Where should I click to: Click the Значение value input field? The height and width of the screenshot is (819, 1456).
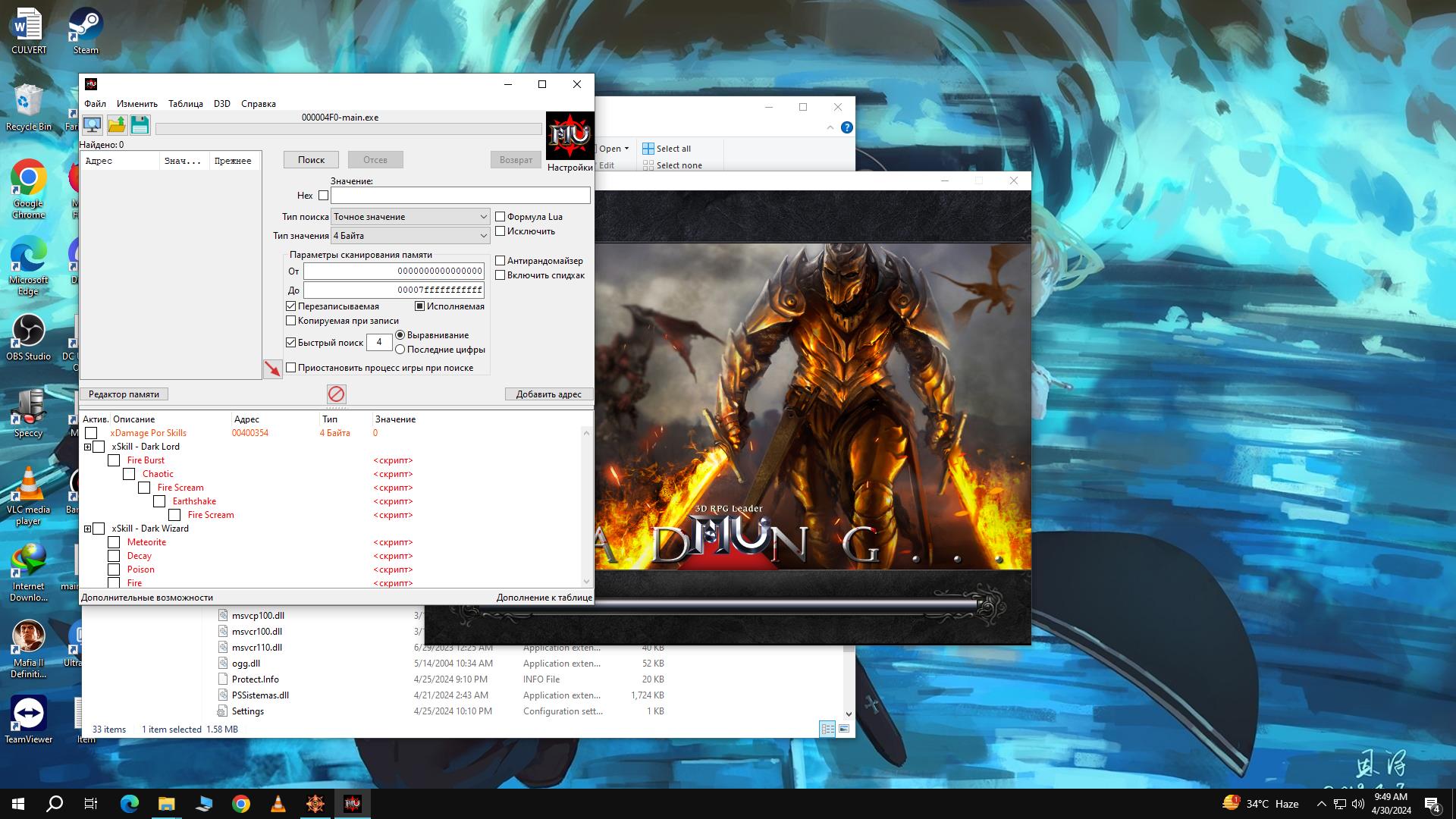[460, 196]
